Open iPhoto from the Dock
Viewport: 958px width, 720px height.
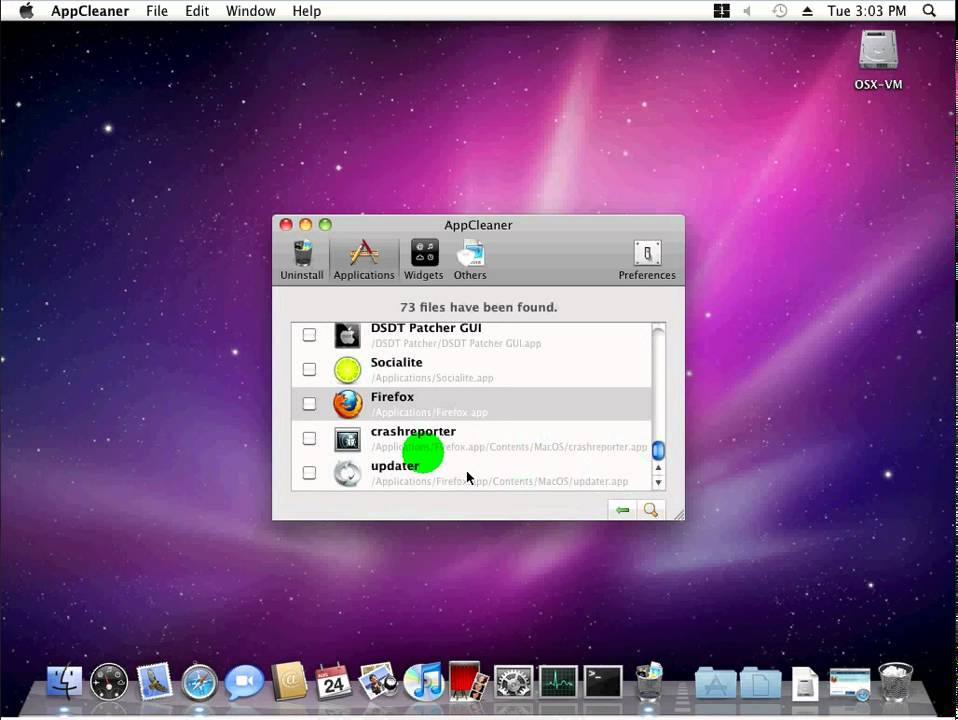pos(378,681)
